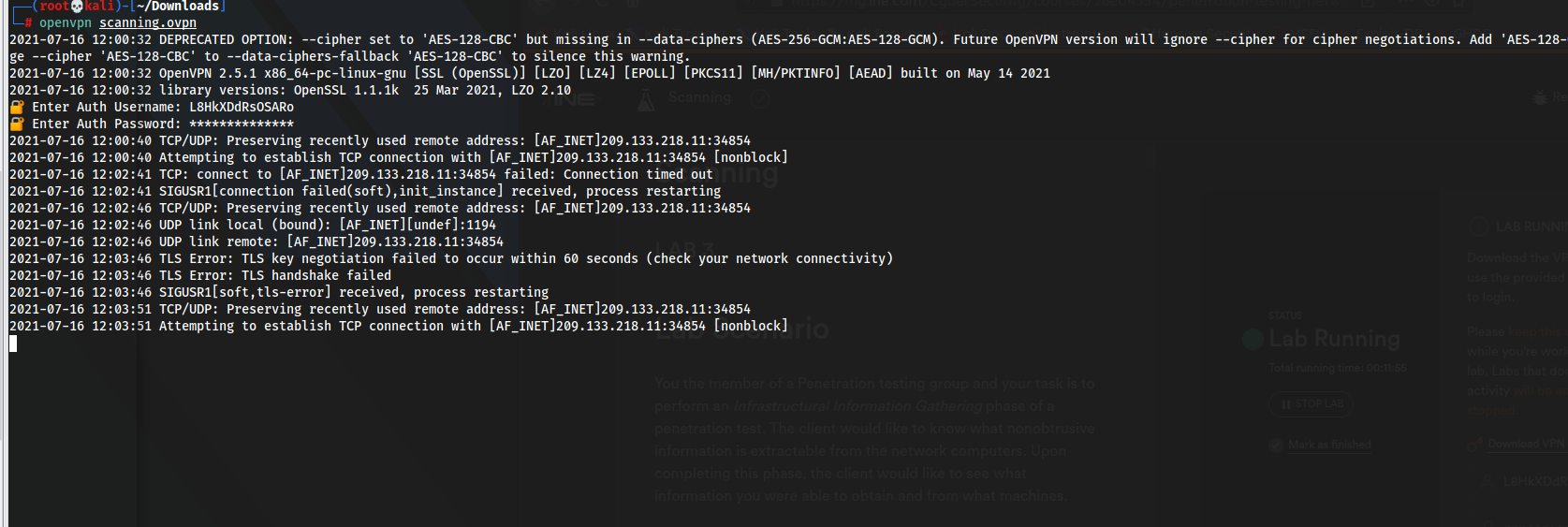Image resolution: width=1568 pixels, height=527 pixels.
Task: Click the lock icon beside Enter Auth Password
Action: [16, 124]
